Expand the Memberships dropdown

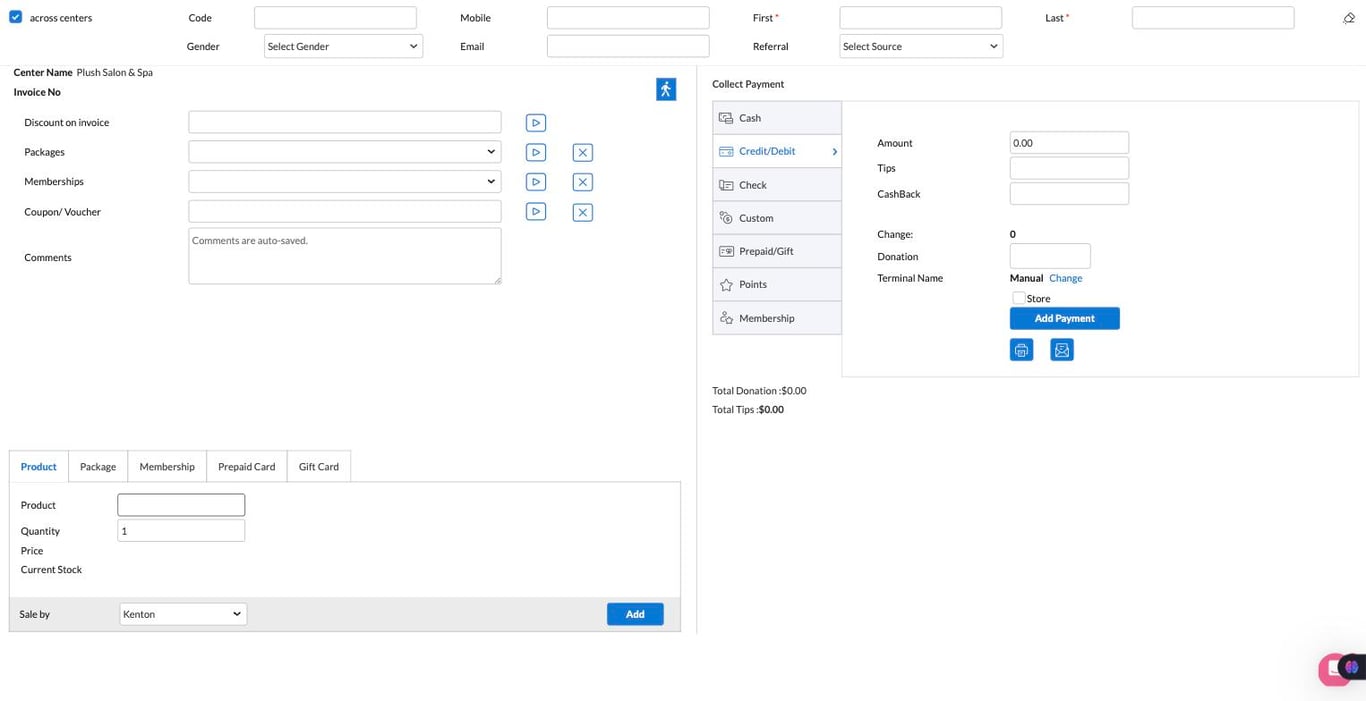pyautogui.click(x=345, y=182)
